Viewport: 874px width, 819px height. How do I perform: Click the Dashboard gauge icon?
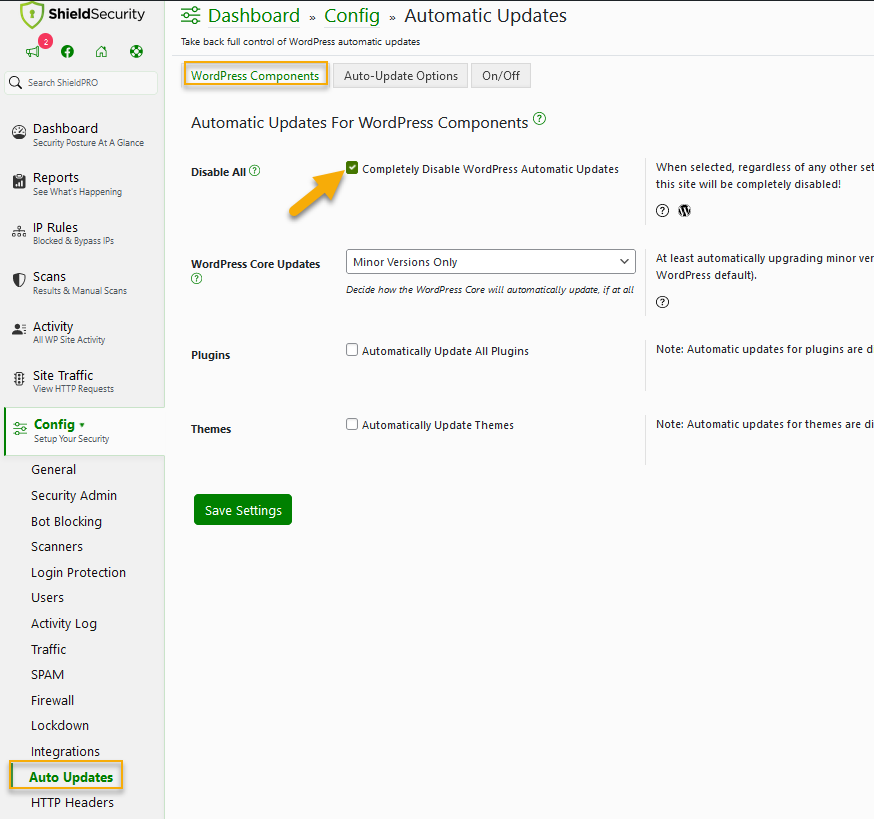19,132
